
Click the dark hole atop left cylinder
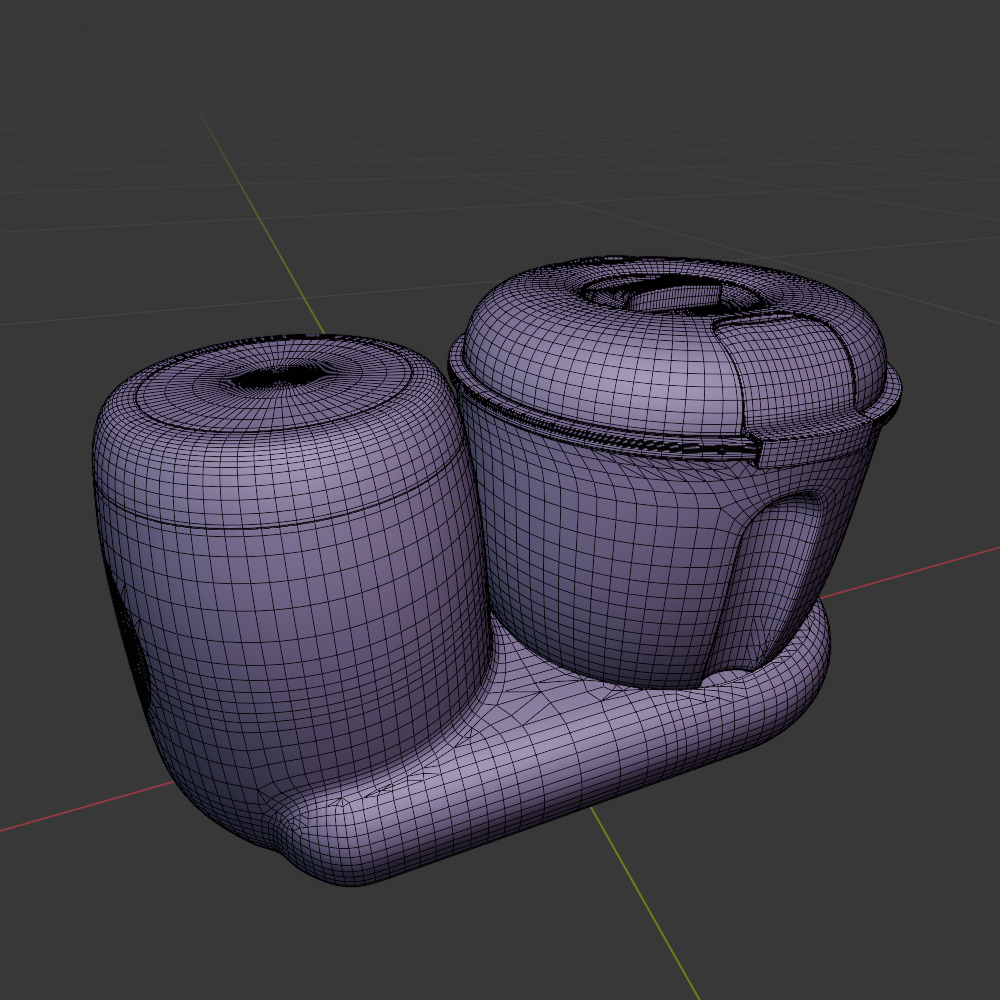point(279,376)
